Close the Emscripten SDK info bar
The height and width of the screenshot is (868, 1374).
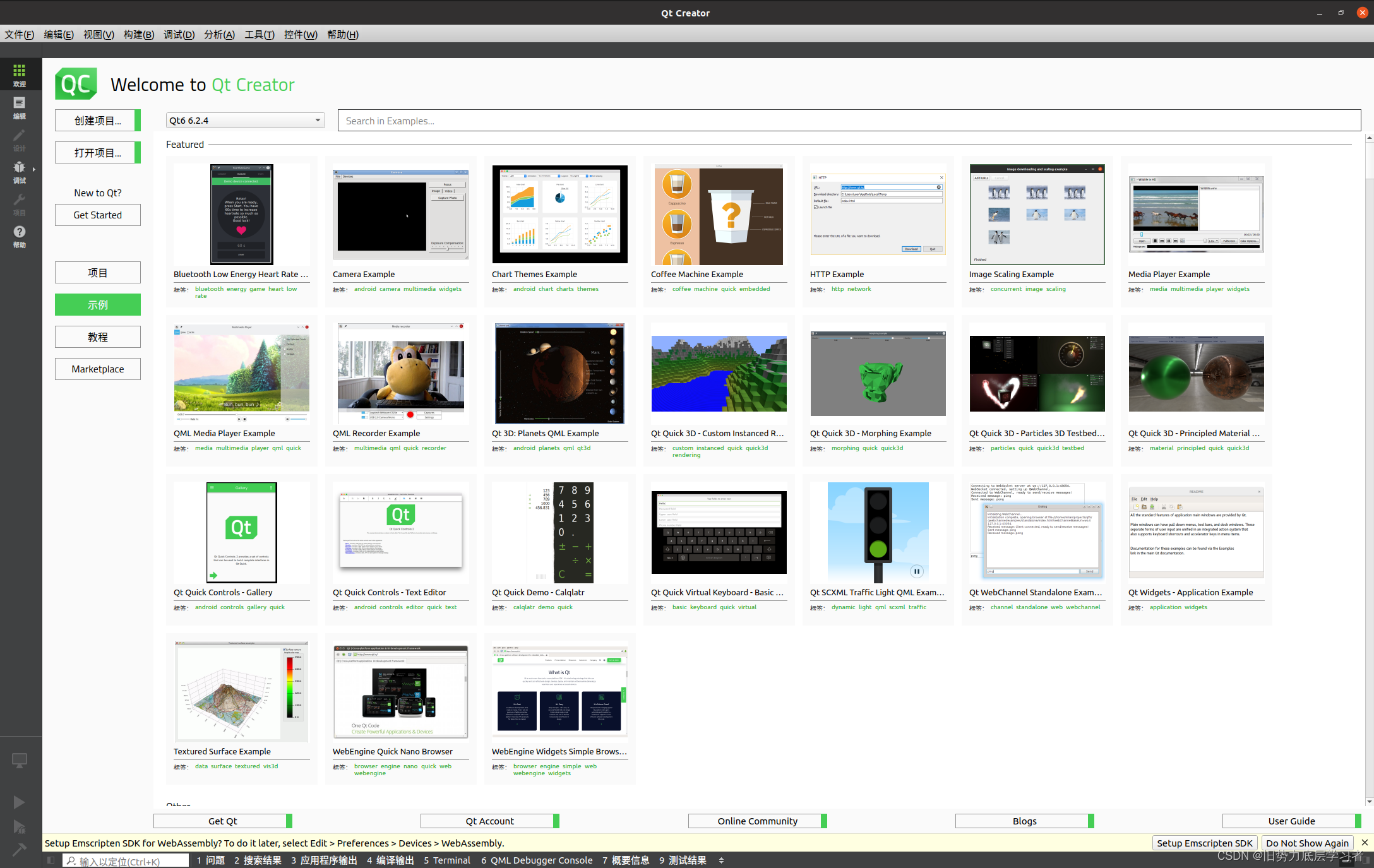(x=1365, y=843)
